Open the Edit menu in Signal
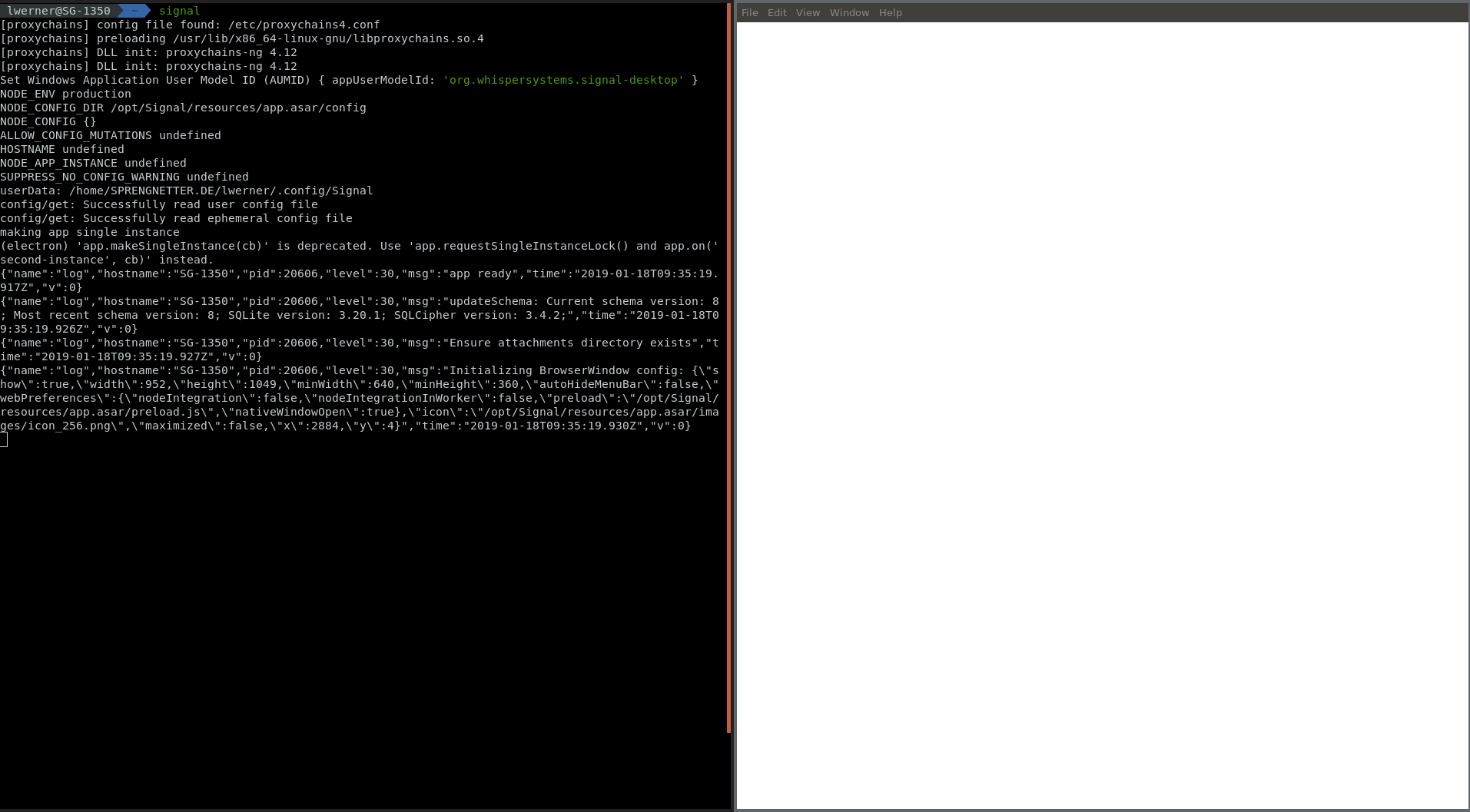The width and height of the screenshot is (1470, 812). [x=777, y=12]
